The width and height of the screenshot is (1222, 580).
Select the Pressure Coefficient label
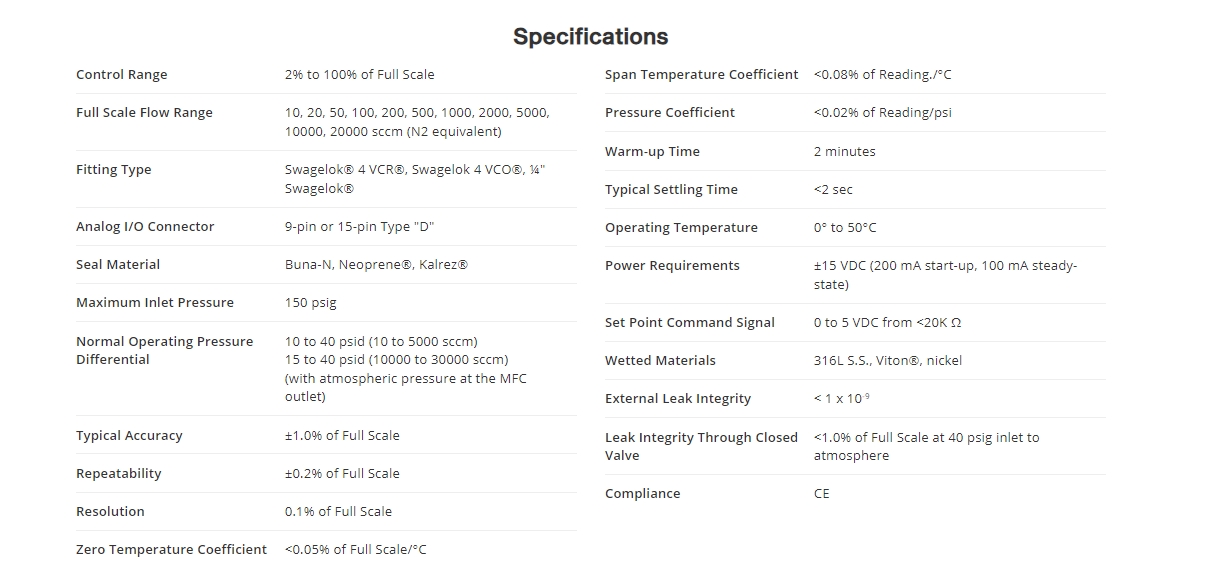pyautogui.click(x=670, y=113)
